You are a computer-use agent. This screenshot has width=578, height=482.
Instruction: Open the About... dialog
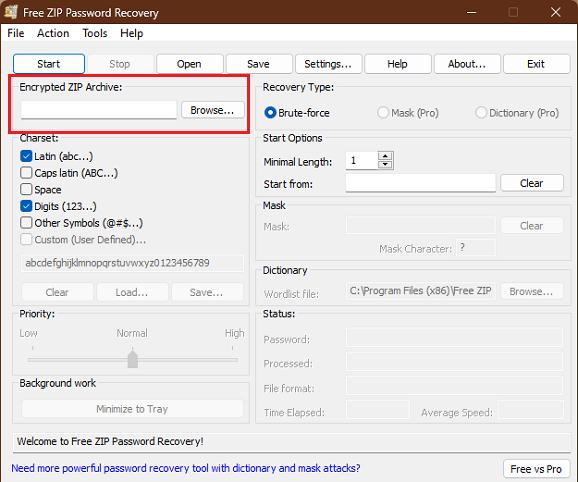click(x=467, y=64)
